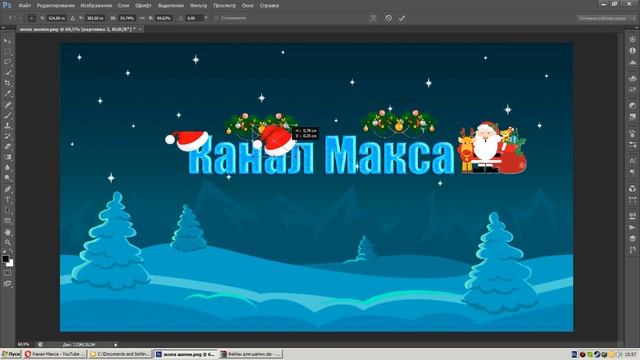The image size is (640, 360).
Task: Select the Crop tool
Action: (x=7, y=83)
